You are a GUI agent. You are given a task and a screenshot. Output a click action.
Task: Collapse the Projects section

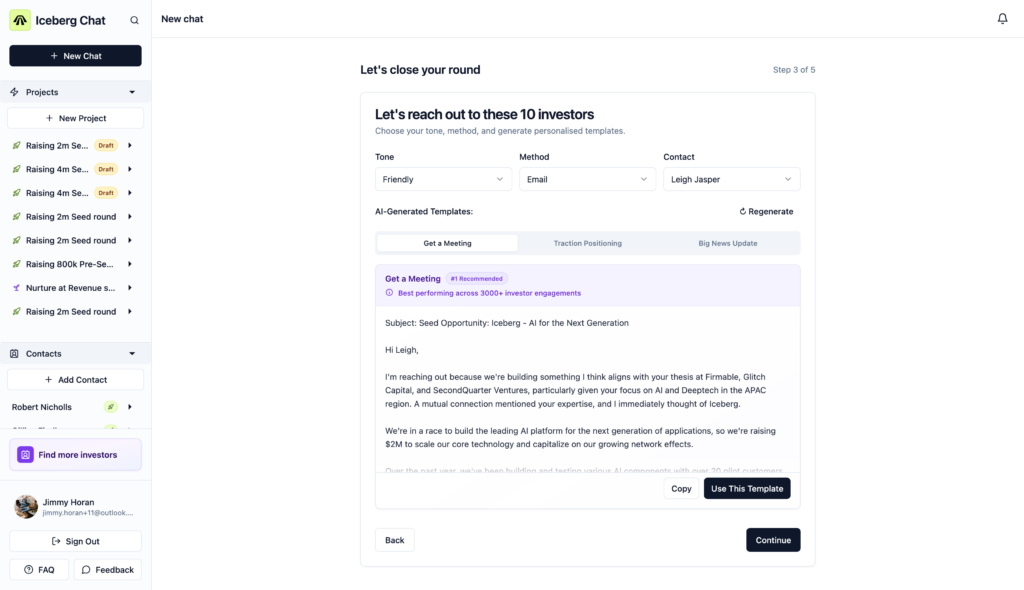pos(132,92)
